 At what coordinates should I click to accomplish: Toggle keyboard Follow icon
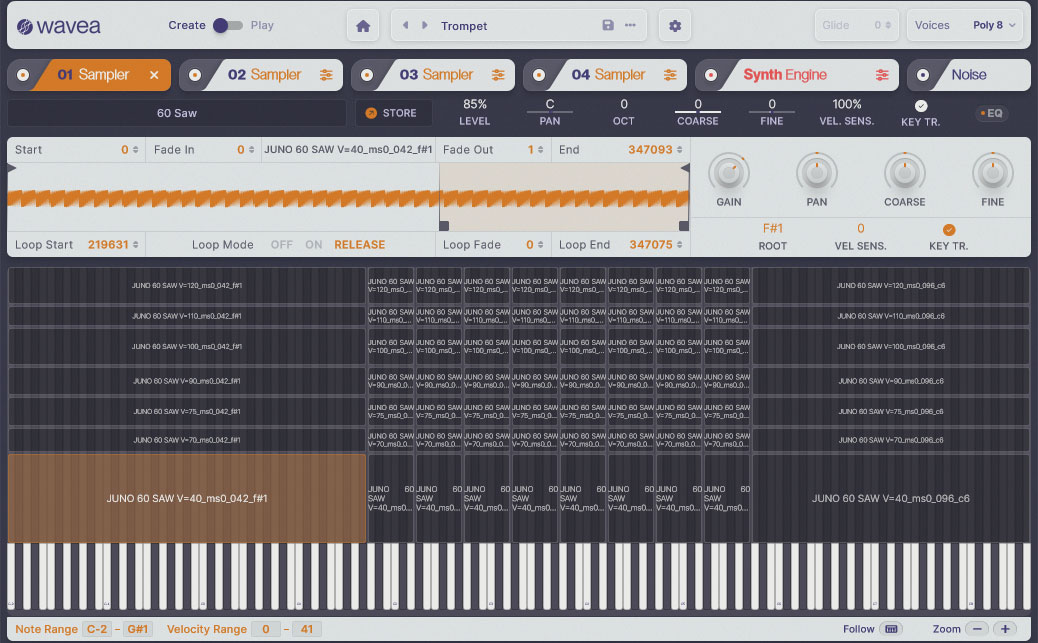tap(891, 628)
